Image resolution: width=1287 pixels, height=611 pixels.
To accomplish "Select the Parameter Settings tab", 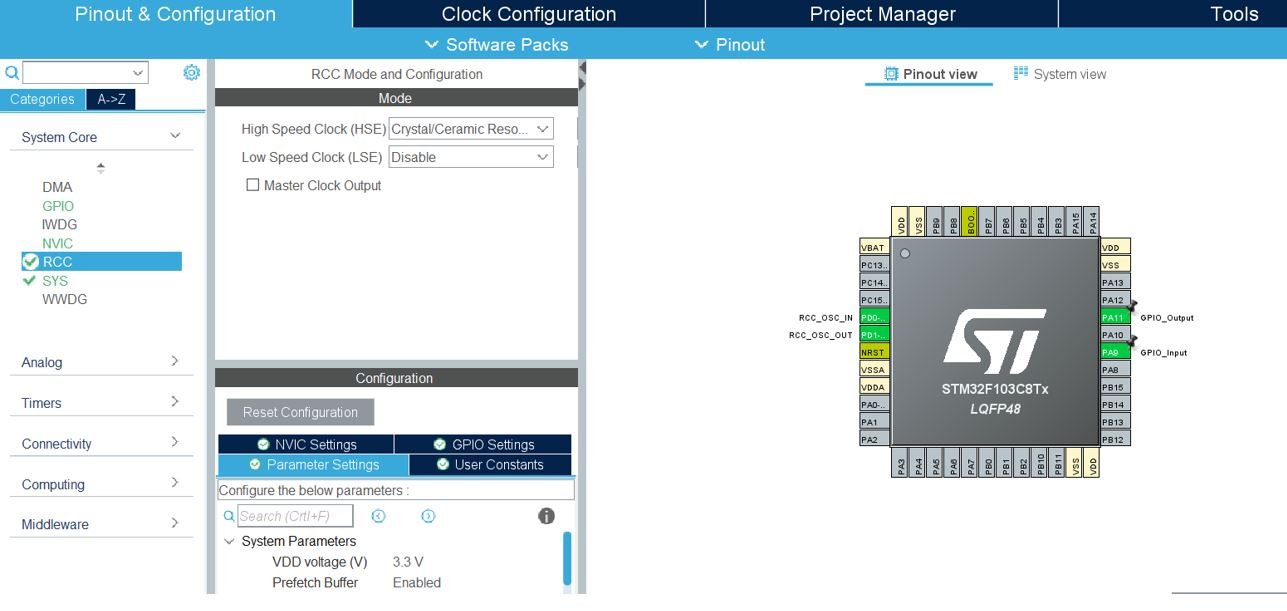I will [313, 464].
